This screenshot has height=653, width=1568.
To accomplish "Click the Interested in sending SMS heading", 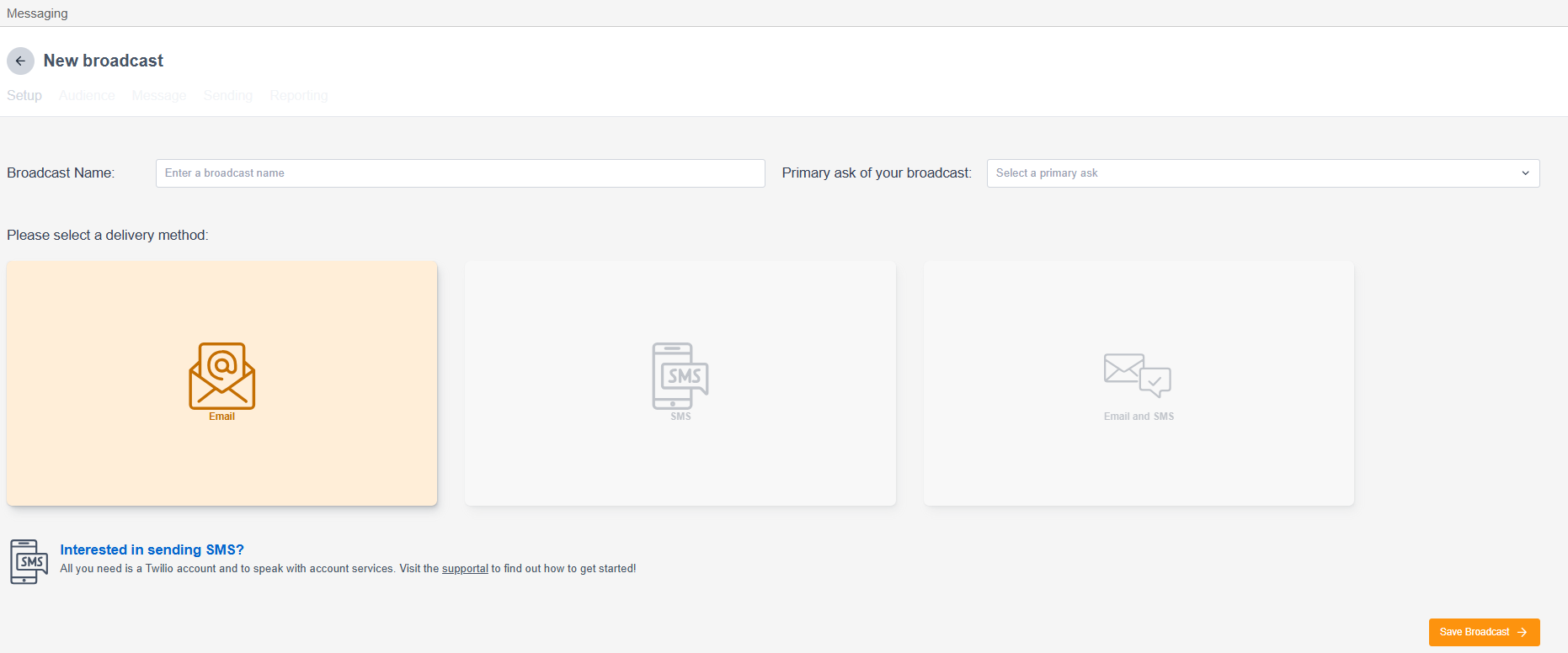I will click(152, 549).
